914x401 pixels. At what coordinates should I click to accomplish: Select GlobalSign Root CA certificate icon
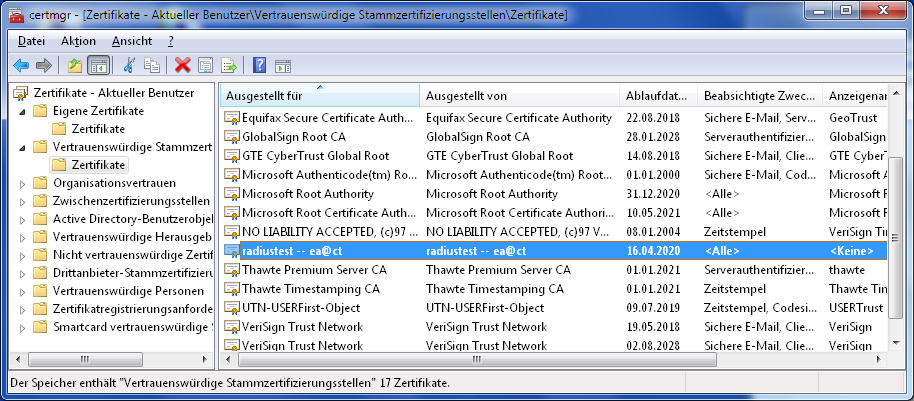click(x=232, y=137)
